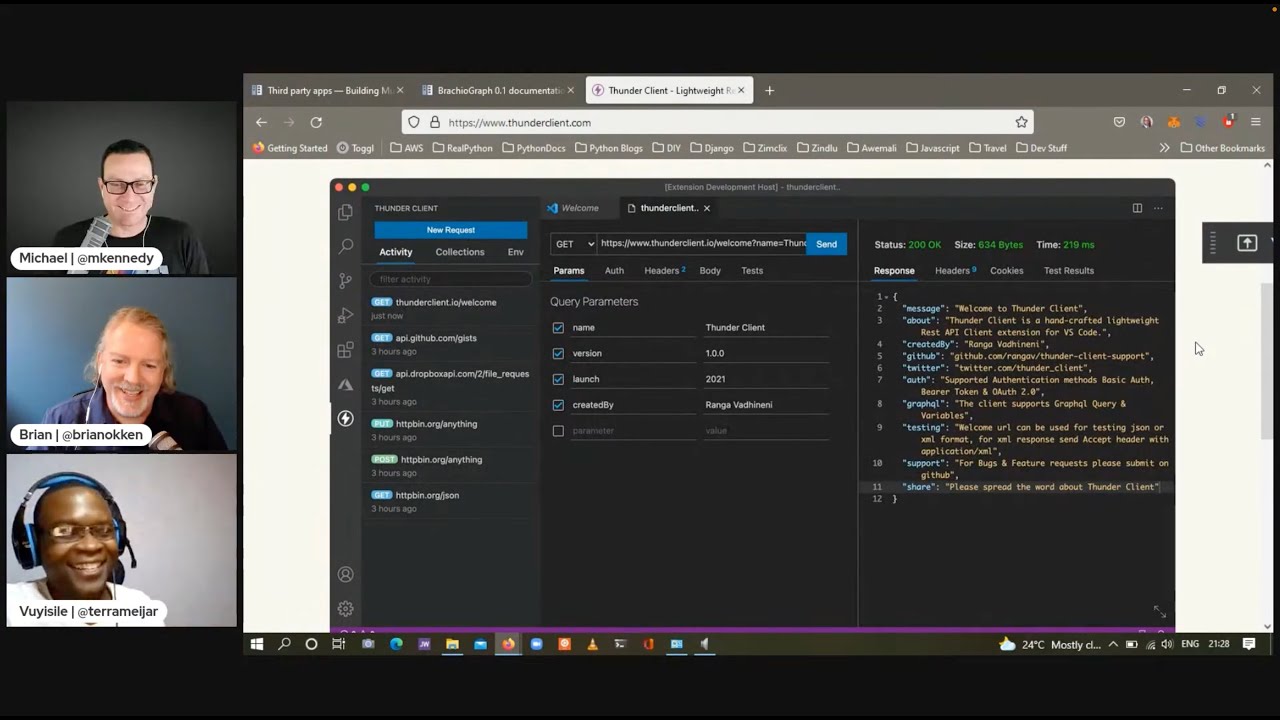Screen dimensions: 1280x720
Task: Open the Source Control sidebar icon
Action: (345, 281)
